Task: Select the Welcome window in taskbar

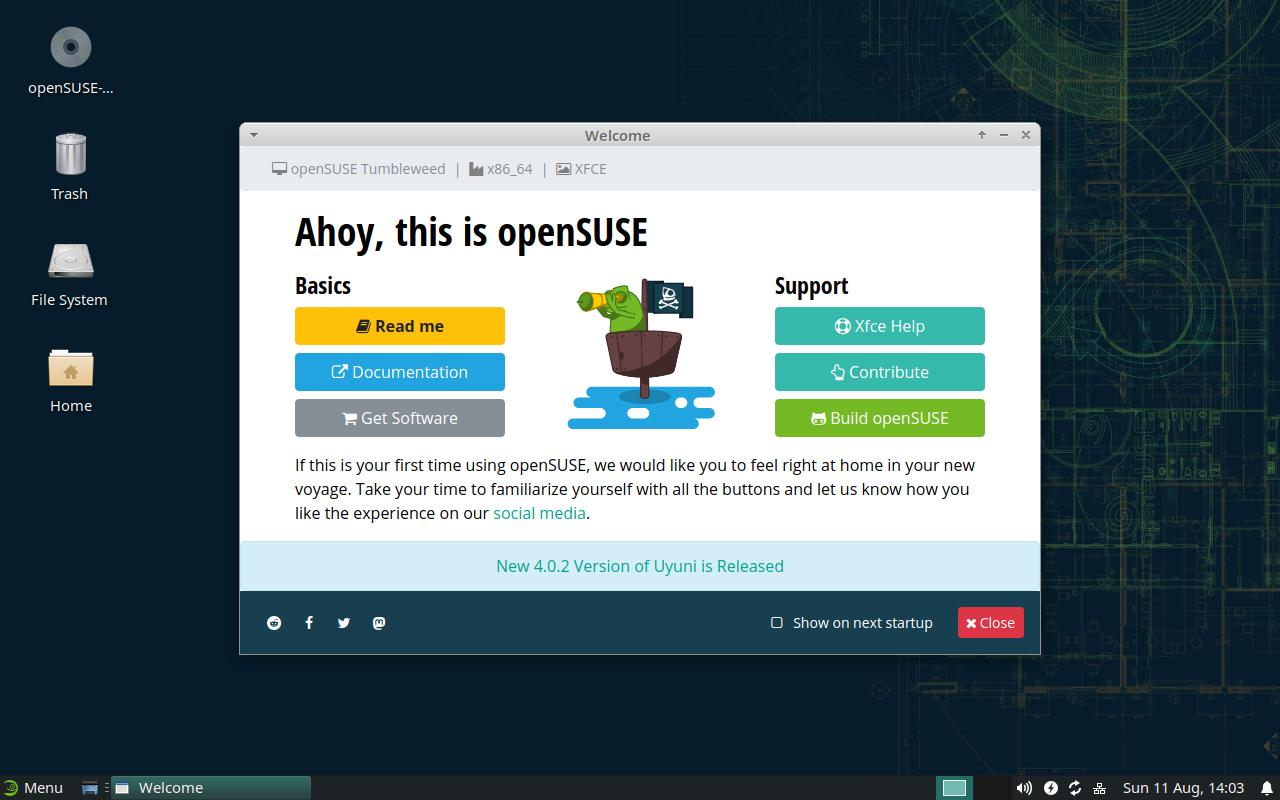Action: [x=210, y=788]
